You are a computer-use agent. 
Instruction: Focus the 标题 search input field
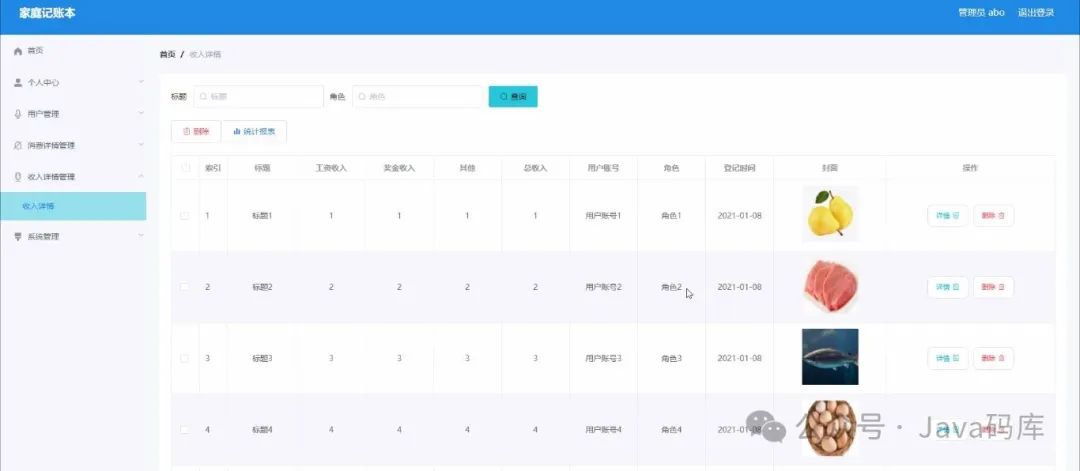click(258, 96)
